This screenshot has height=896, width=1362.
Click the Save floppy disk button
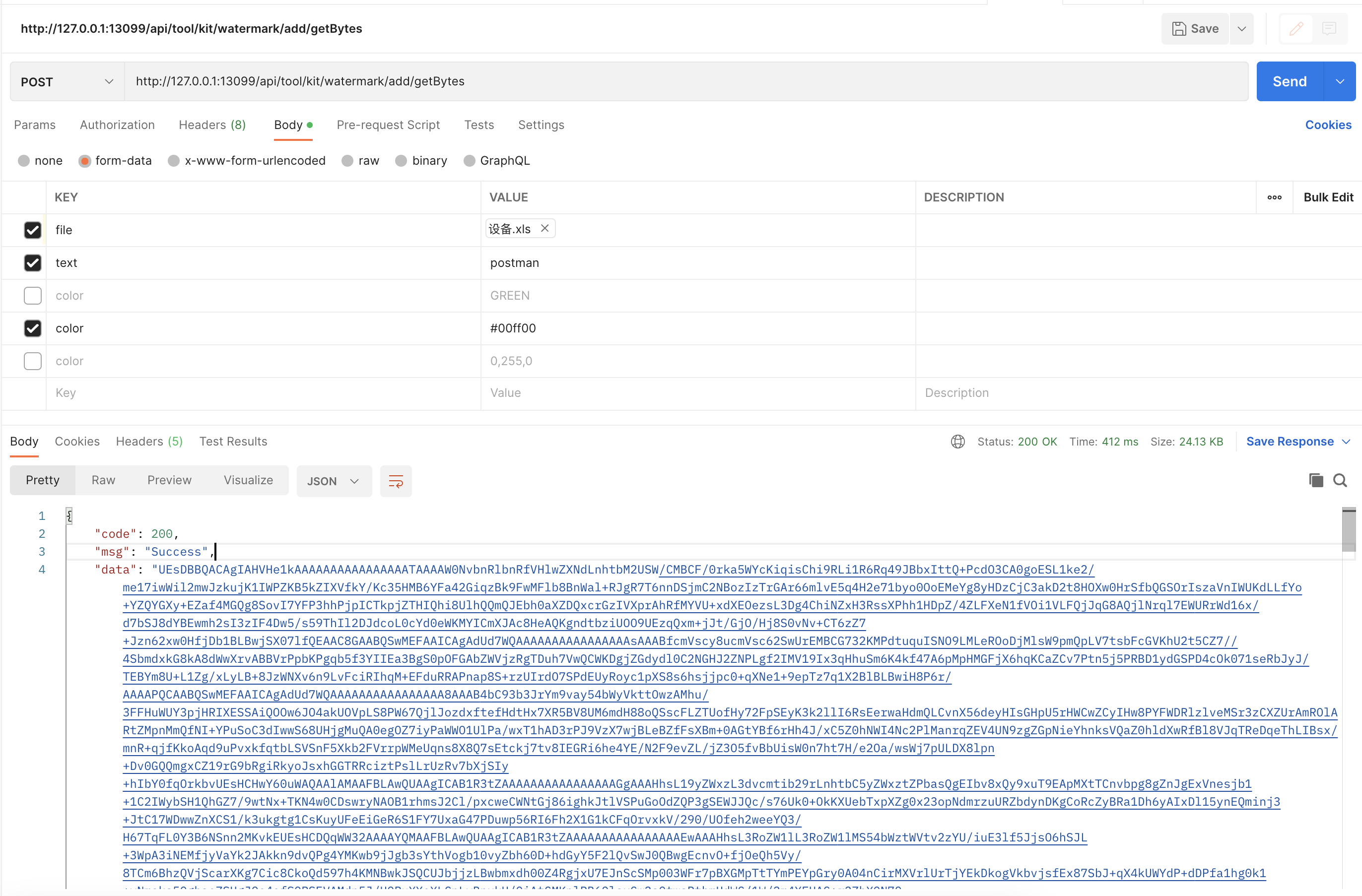(x=1195, y=29)
